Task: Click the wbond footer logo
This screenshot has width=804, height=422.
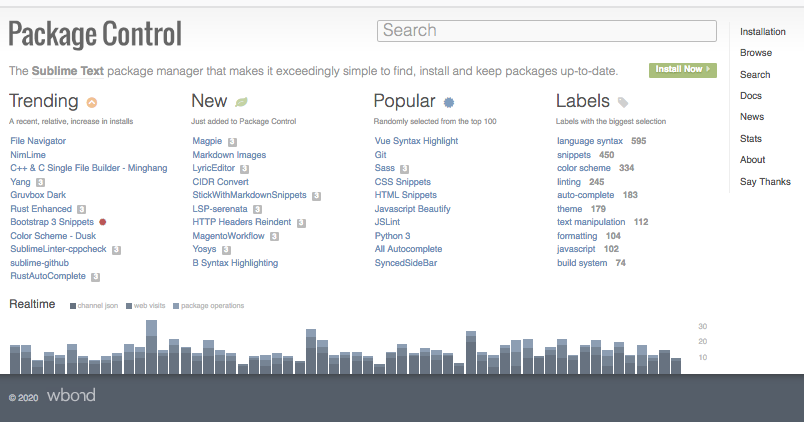Action: click(71, 396)
